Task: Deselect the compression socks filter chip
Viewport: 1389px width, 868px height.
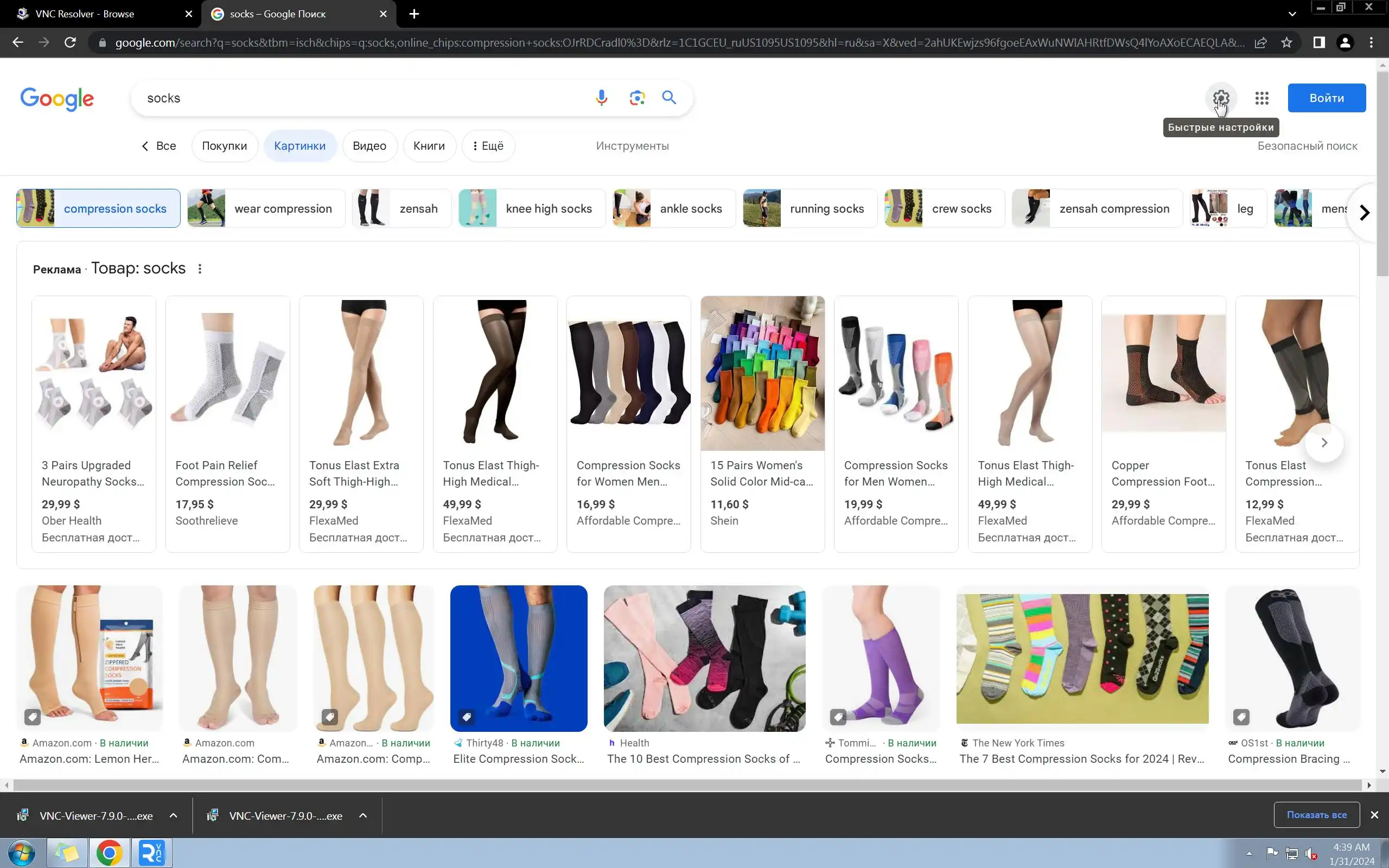Action: [98, 208]
